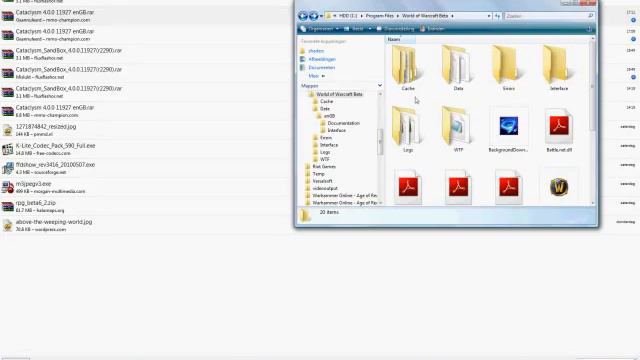The width and height of the screenshot is (640, 360).
Task: Click the search magnifier icon
Action: point(590,16)
